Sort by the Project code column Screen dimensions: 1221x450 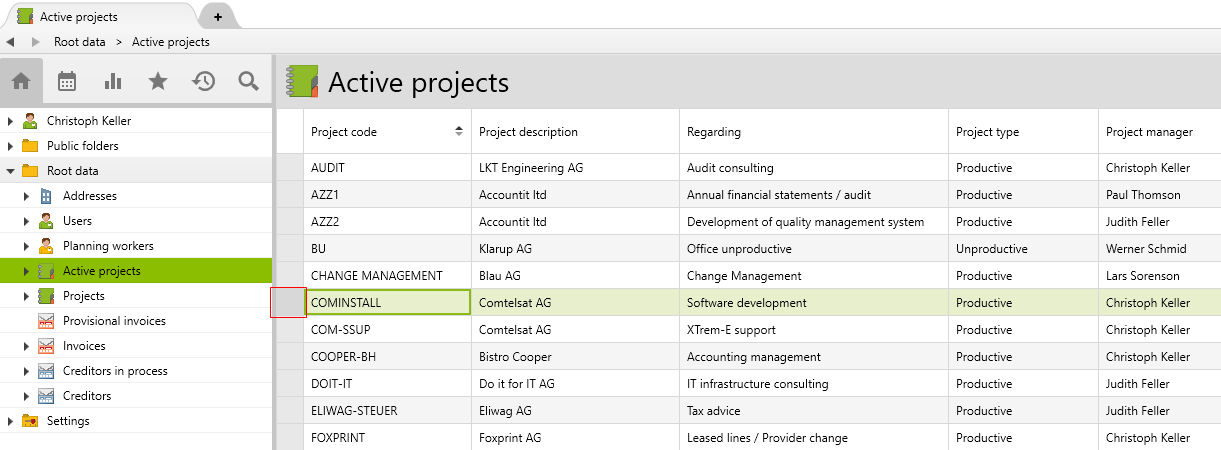387,132
